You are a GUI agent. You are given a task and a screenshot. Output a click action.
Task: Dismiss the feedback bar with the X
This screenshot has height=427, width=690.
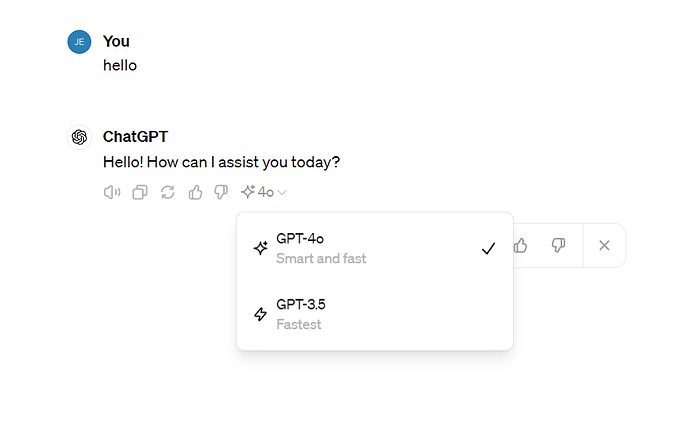point(604,246)
